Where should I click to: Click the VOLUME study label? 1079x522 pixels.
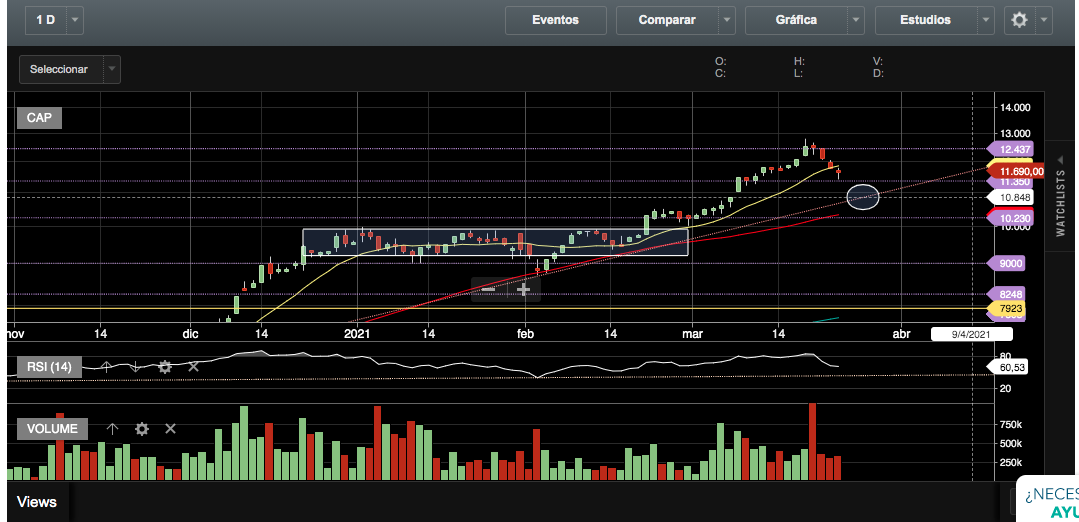(x=52, y=429)
